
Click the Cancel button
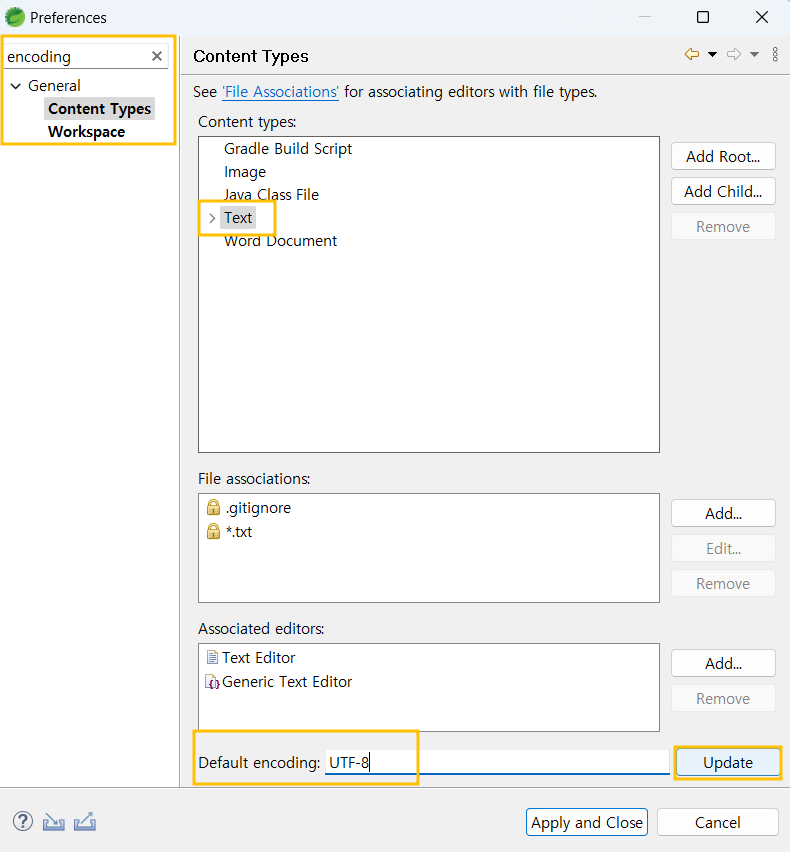717,822
